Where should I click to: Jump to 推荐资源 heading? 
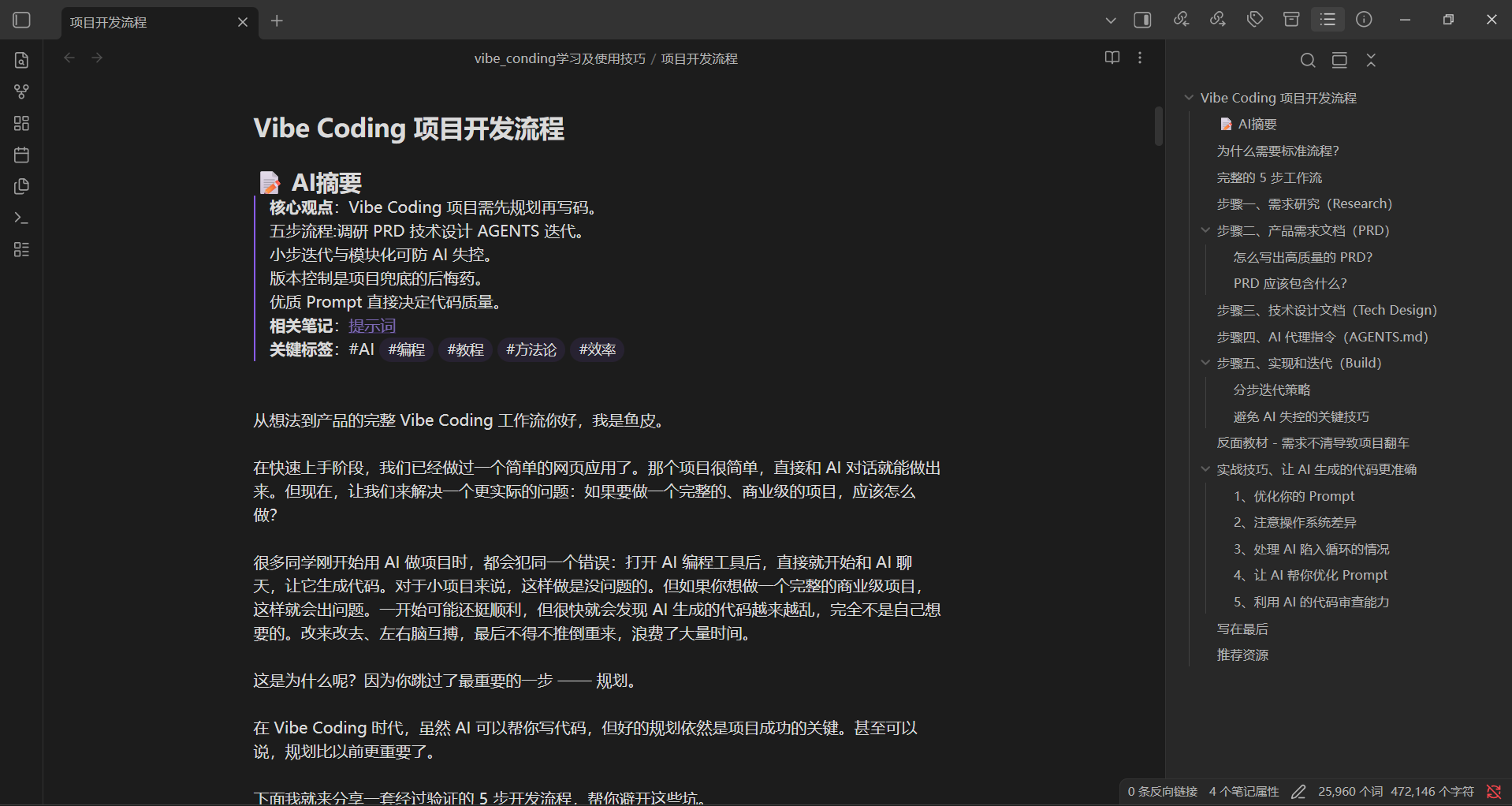1242,655
